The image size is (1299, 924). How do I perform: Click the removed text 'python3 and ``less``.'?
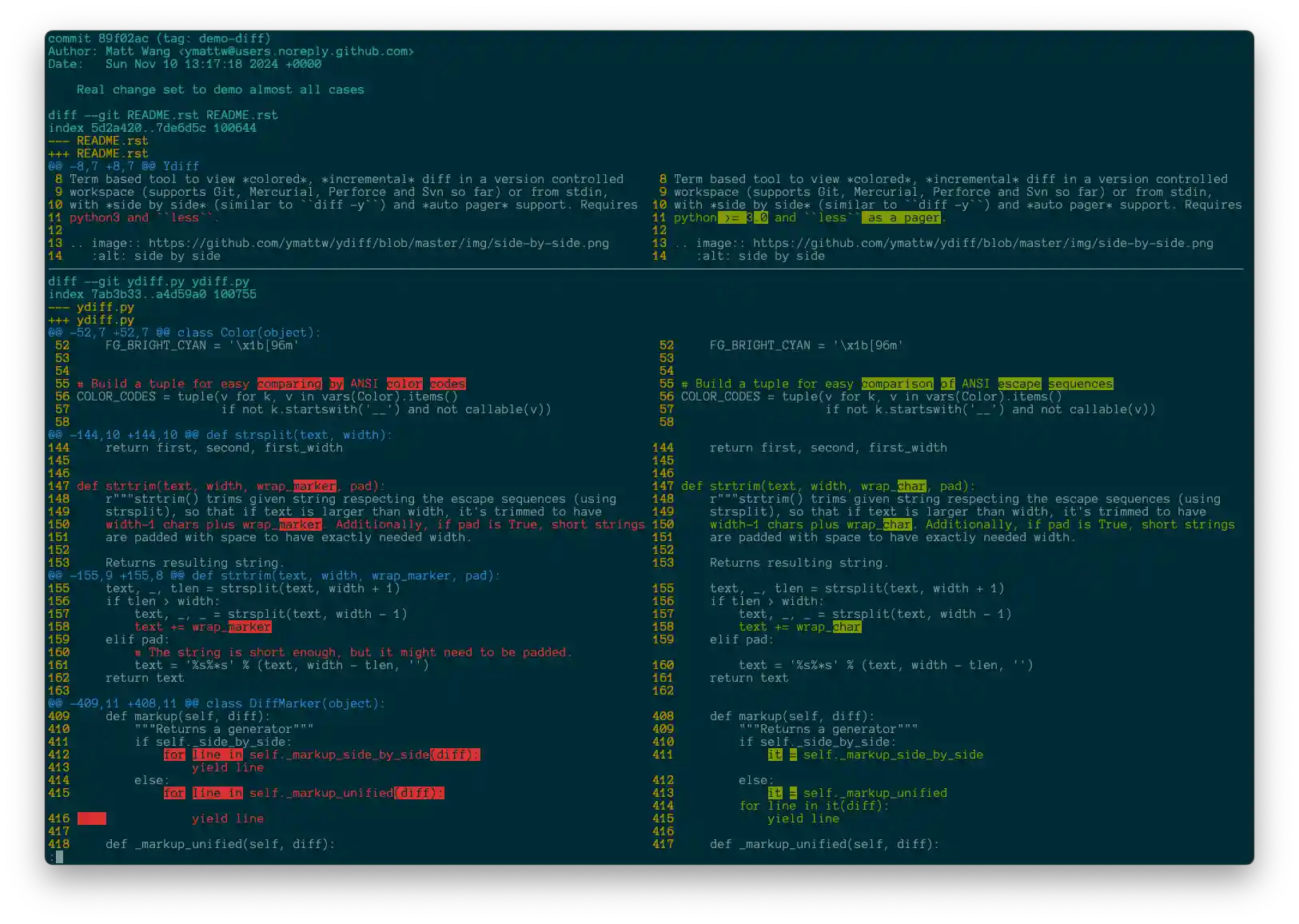(145, 217)
